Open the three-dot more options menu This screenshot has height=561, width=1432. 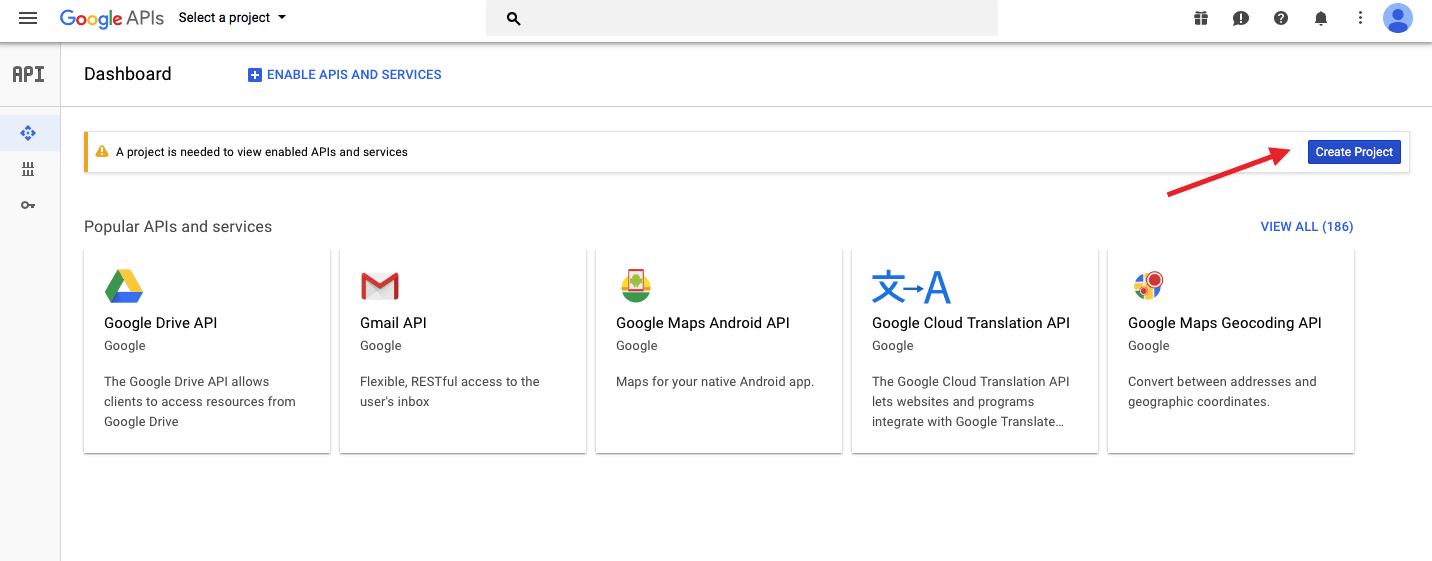(1360, 18)
